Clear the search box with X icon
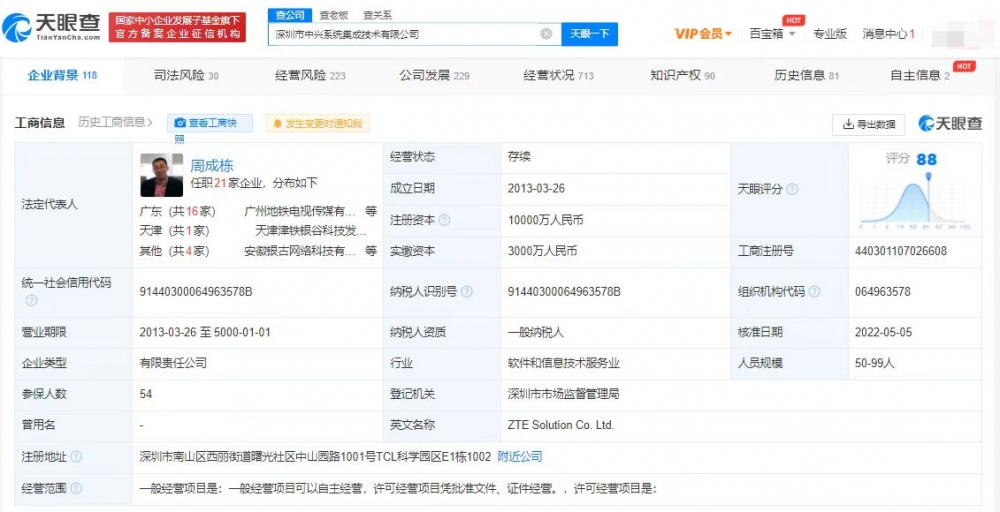Screen dimensions: 1000x512 pyautogui.click(x=546, y=34)
